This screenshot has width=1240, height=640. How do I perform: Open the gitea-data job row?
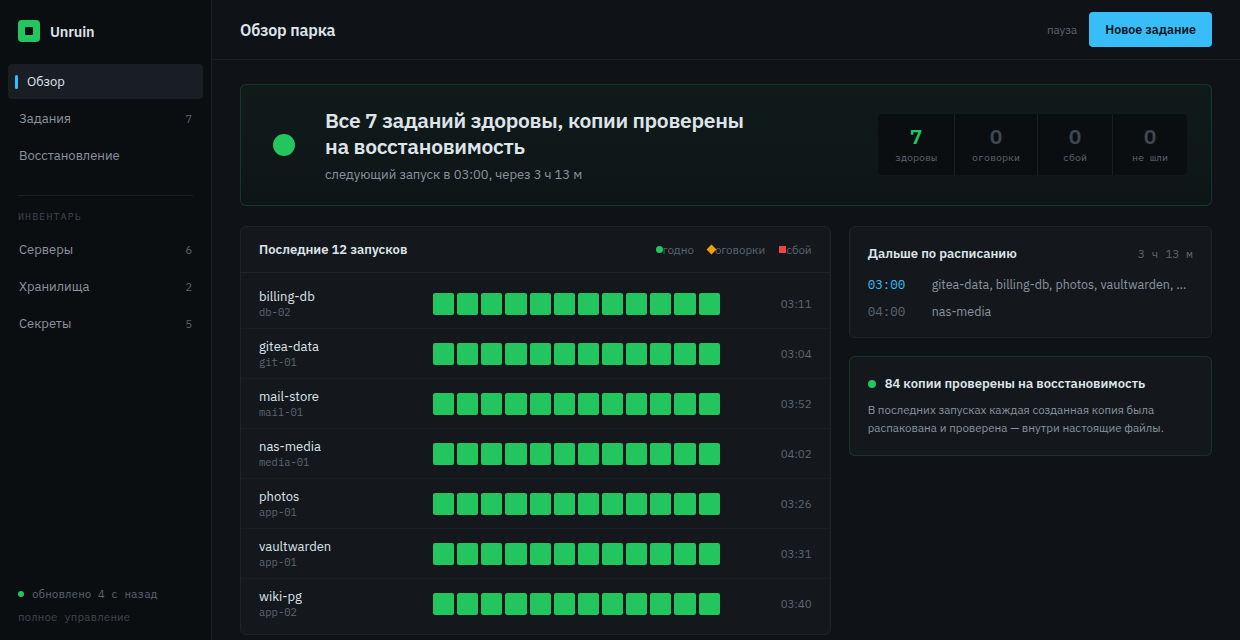click(535, 354)
